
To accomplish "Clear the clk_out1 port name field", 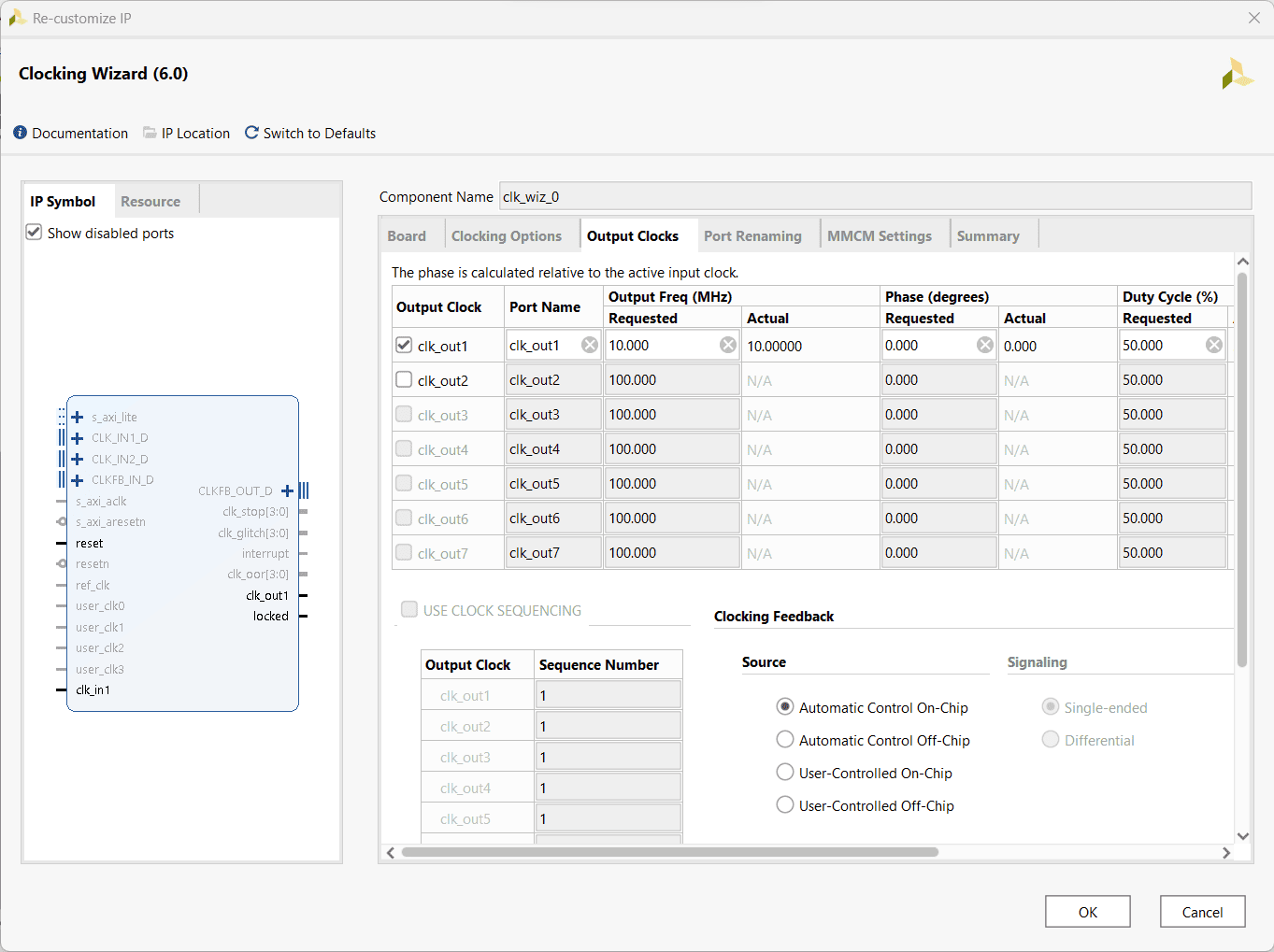I will [590, 345].
